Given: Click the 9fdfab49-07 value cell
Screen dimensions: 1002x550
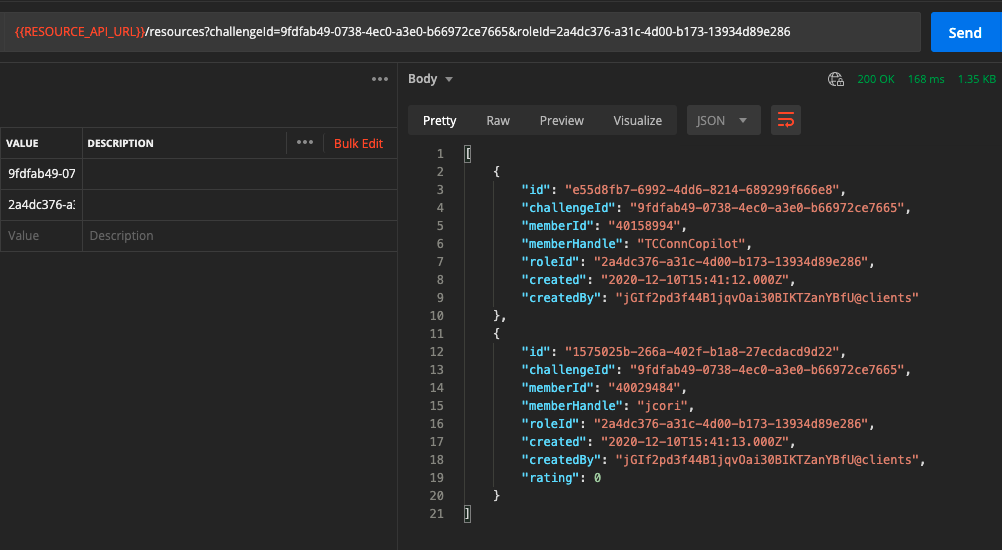Looking at the screenshot, I should 42,174.
